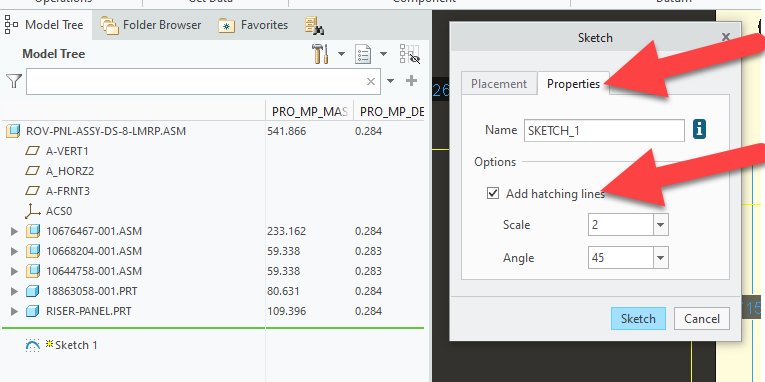Click the sketch Name field SKETCH_1
Image resolution: width=765 pixels, height=382 pixels.
click(604, 131)
